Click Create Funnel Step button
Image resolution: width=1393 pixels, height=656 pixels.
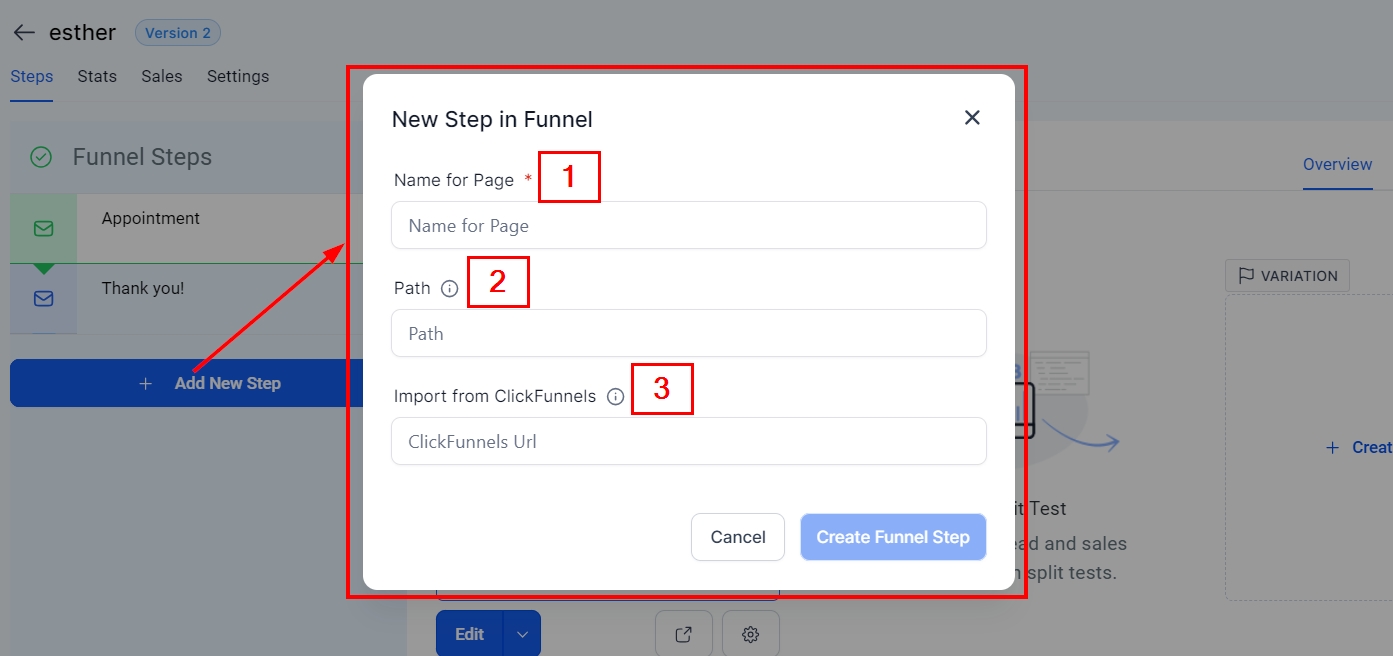[x=893, y=537]
